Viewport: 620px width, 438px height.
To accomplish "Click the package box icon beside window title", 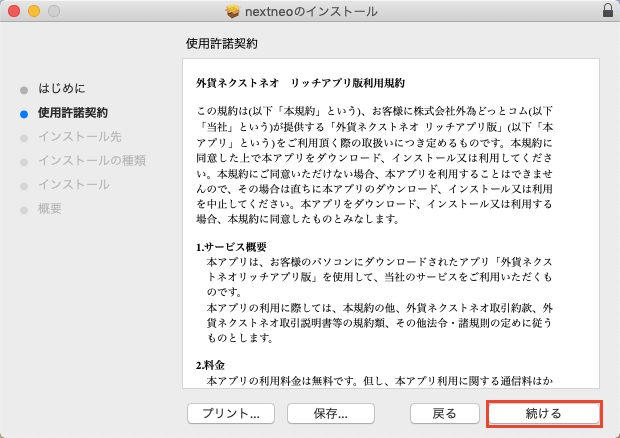I will point(233,11).
